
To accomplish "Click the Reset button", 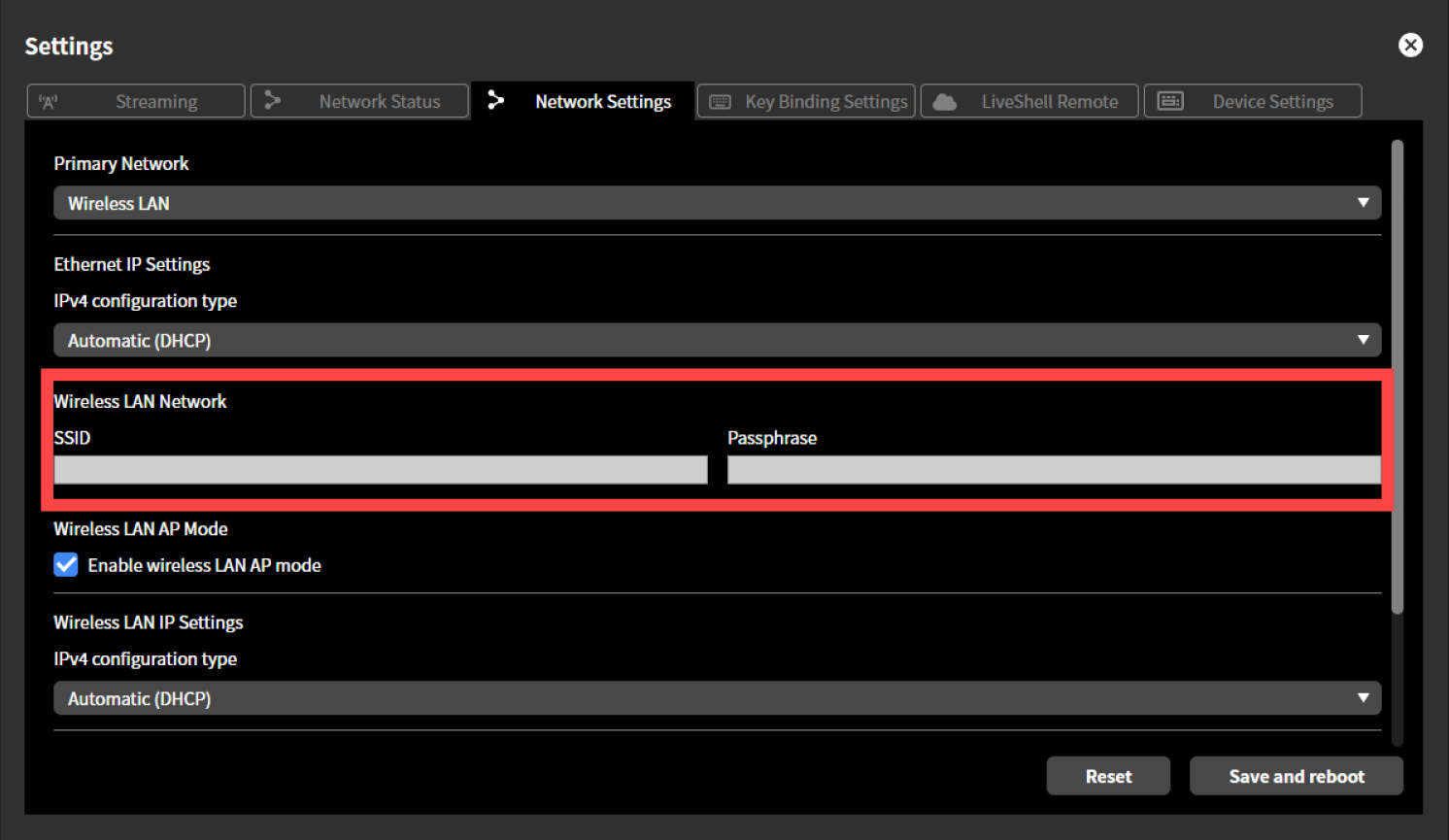I will pyautogui.click(x=1107, y=775).
